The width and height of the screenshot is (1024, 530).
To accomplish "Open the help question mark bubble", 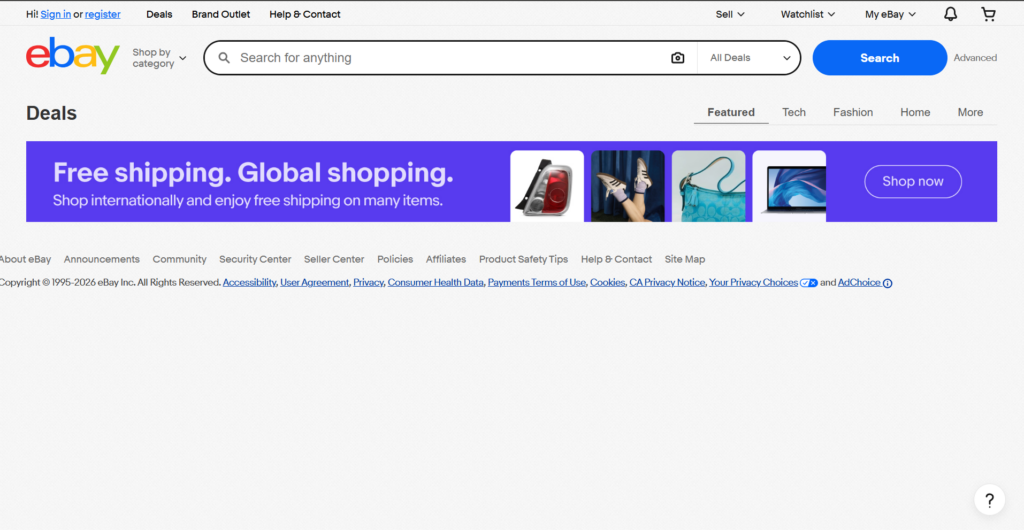I will (989, 501).
